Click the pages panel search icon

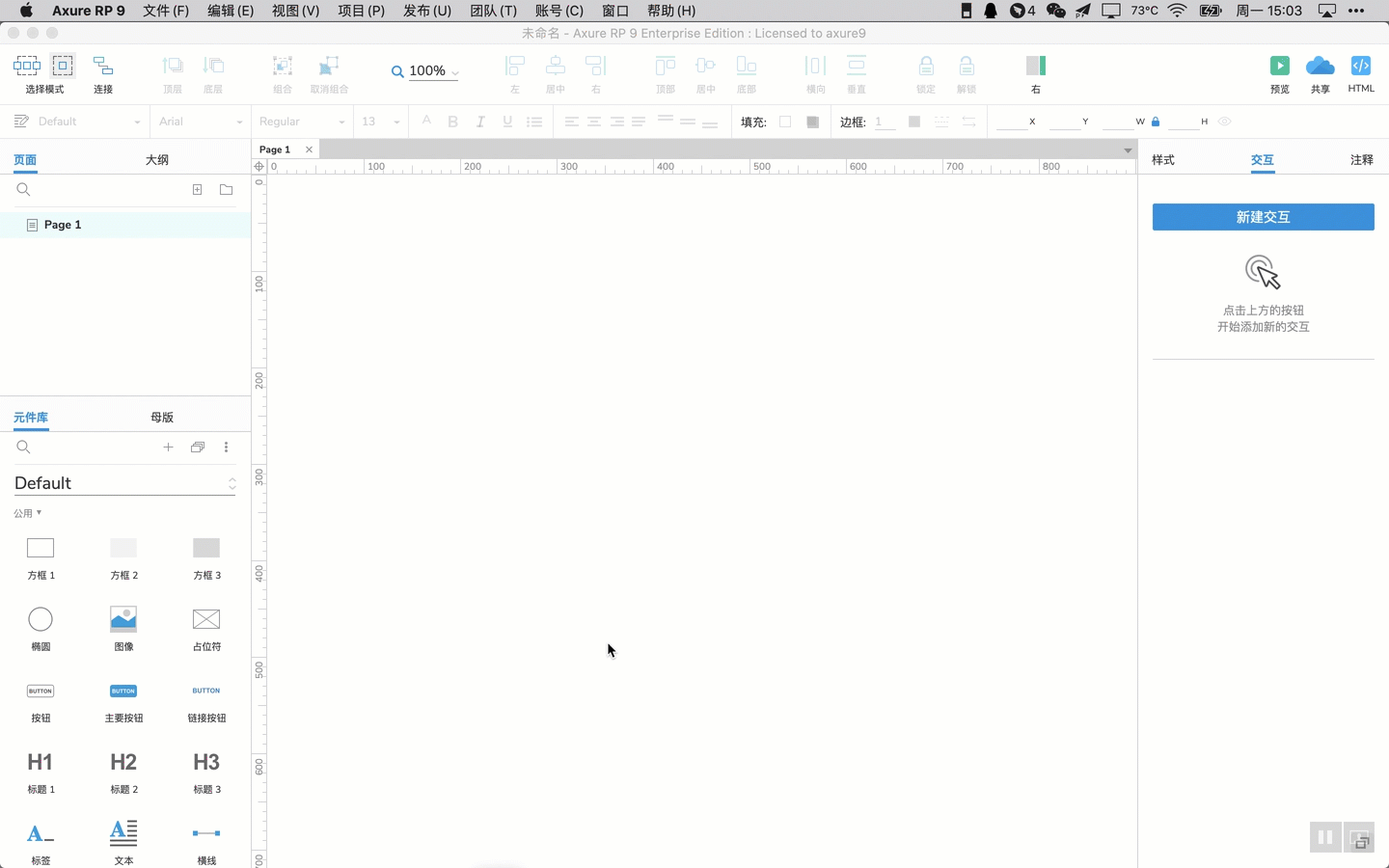(23, 190)
